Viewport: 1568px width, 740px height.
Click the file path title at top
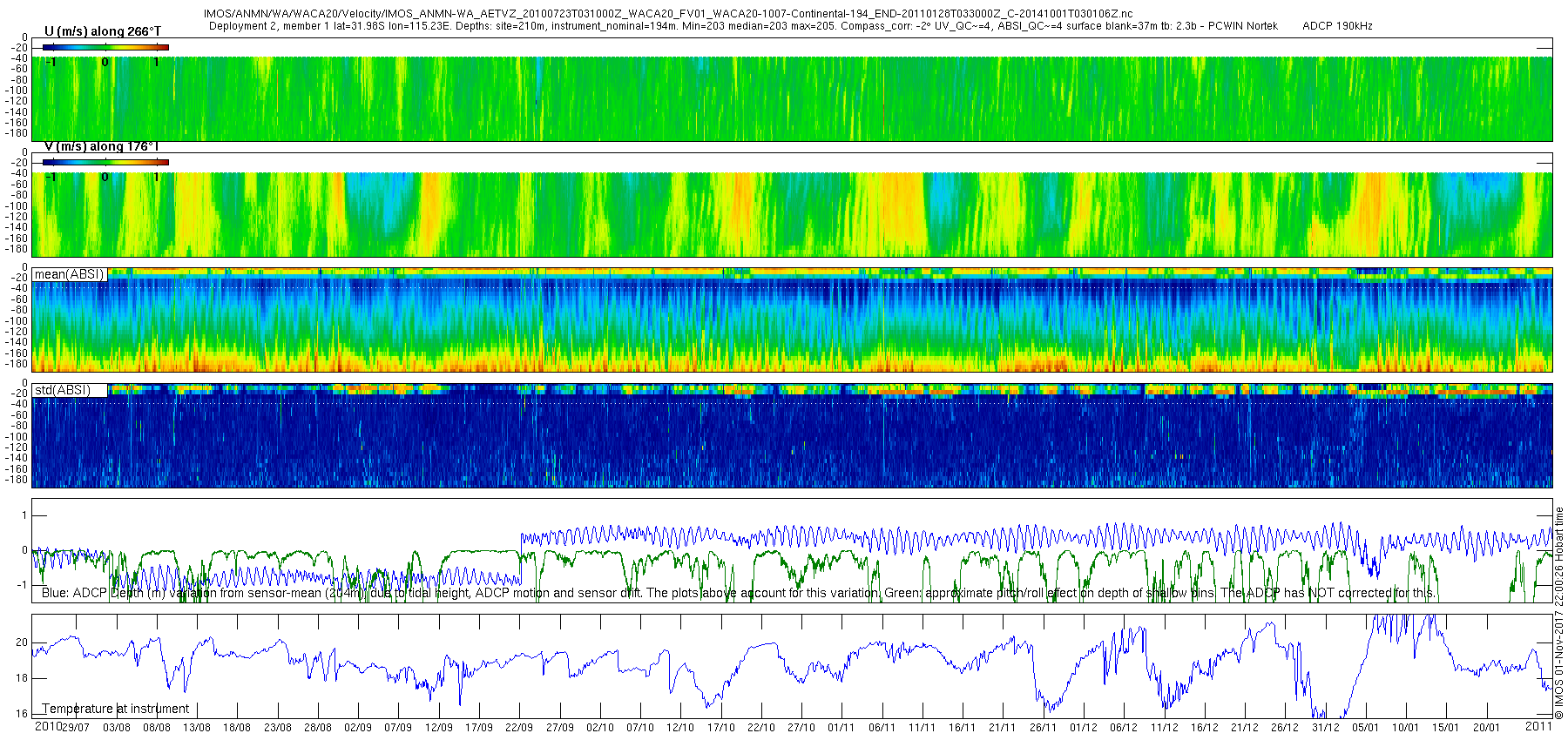pyautogui.click(x=668, y=14)
